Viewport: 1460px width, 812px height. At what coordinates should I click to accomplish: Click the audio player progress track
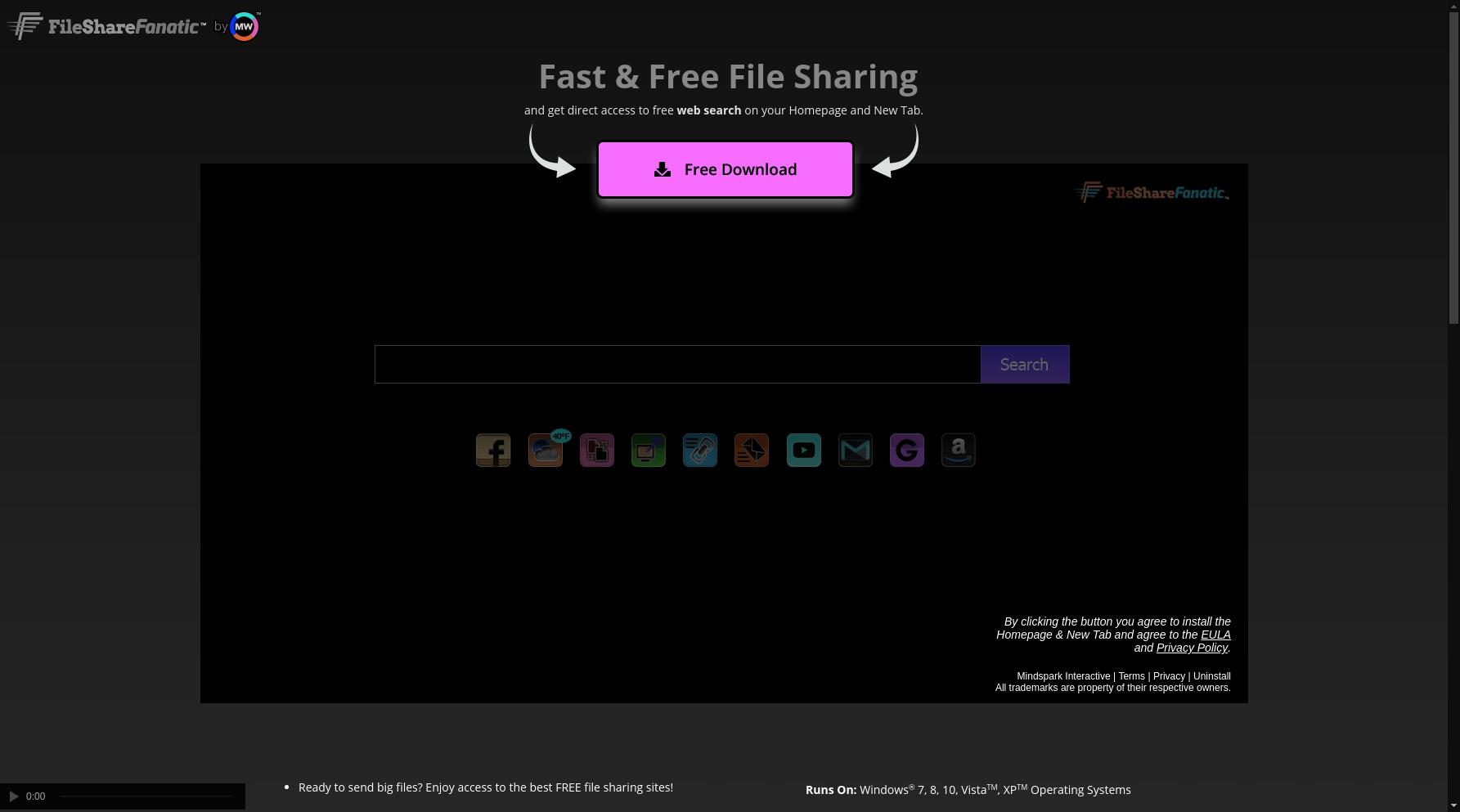pos(145,796)
